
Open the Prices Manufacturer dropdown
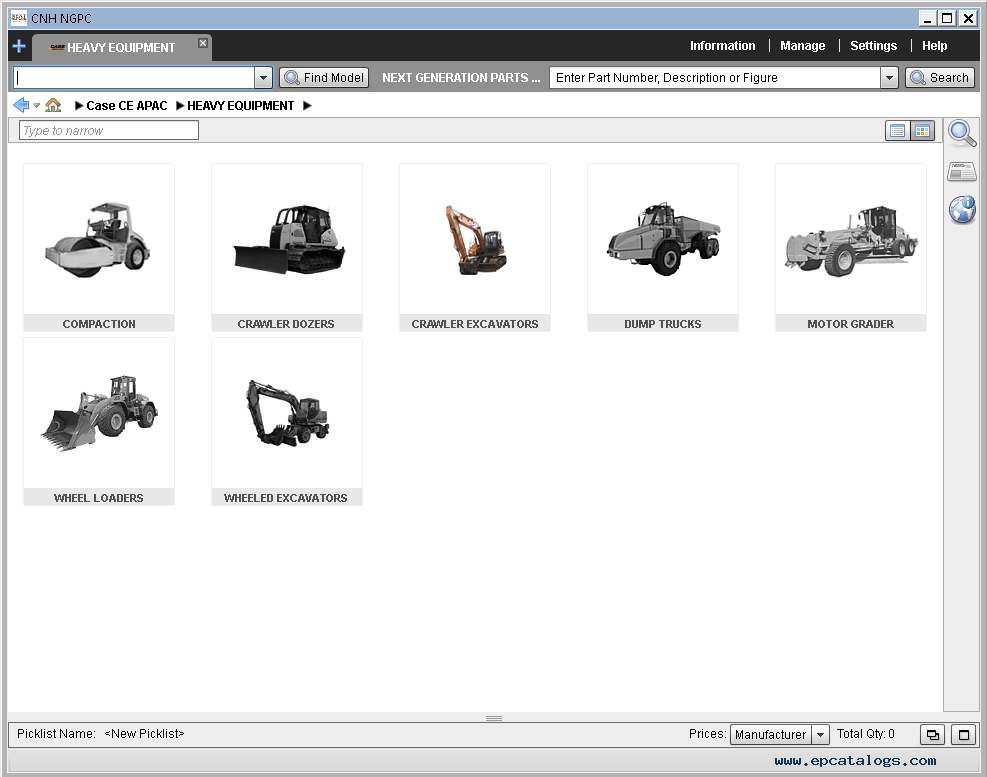(779, 734)
